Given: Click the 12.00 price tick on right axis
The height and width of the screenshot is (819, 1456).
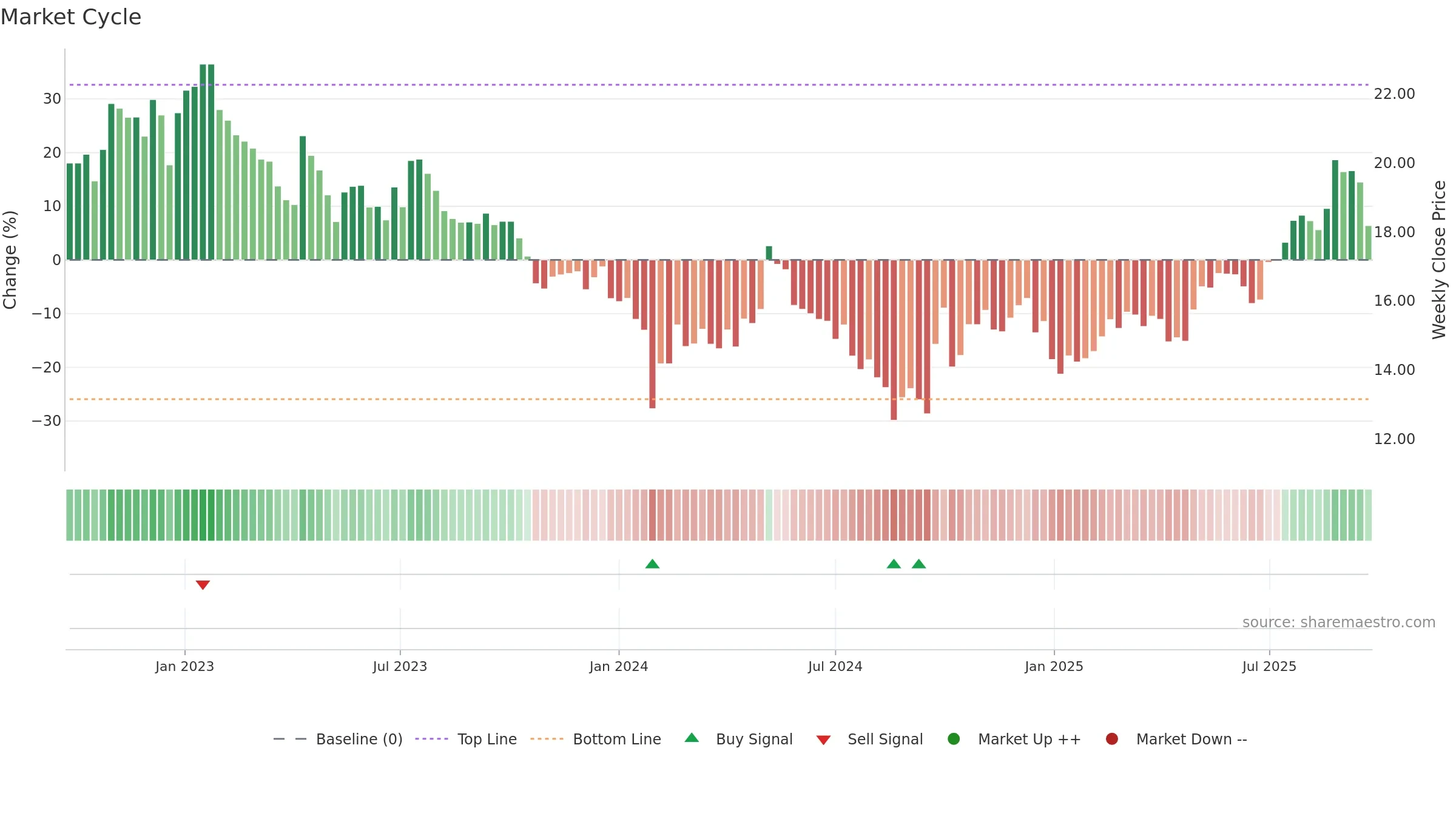Looking at the screenshot, I should pos(1395,439).
